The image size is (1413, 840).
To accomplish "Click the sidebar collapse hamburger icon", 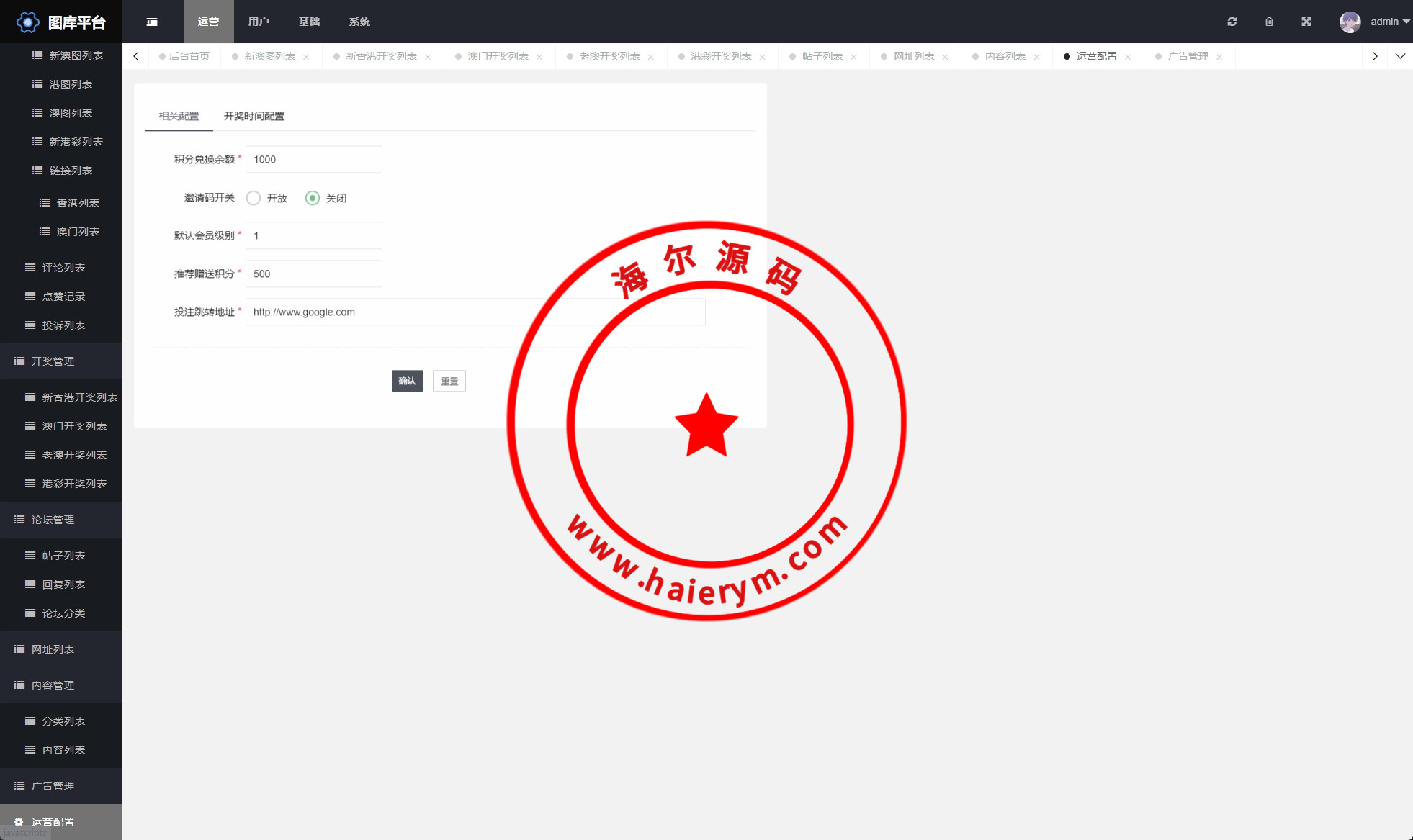I will (x=152, y=22).
